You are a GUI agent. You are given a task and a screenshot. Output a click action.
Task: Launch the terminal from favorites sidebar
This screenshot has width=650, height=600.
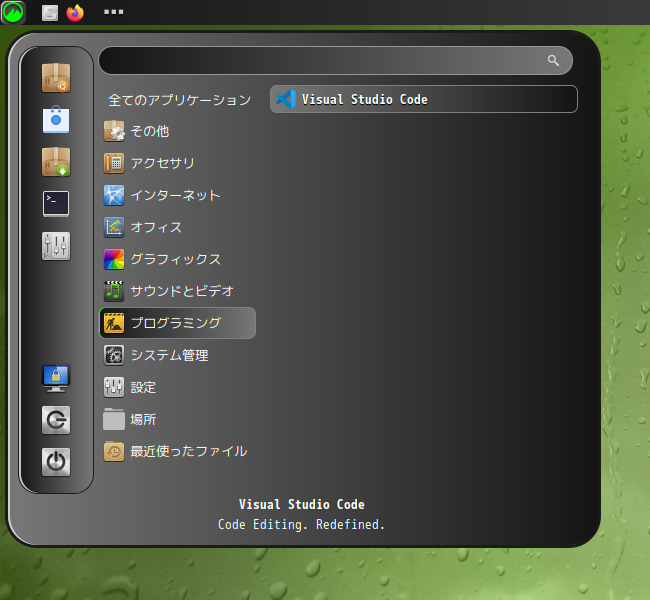coord(56,204)
